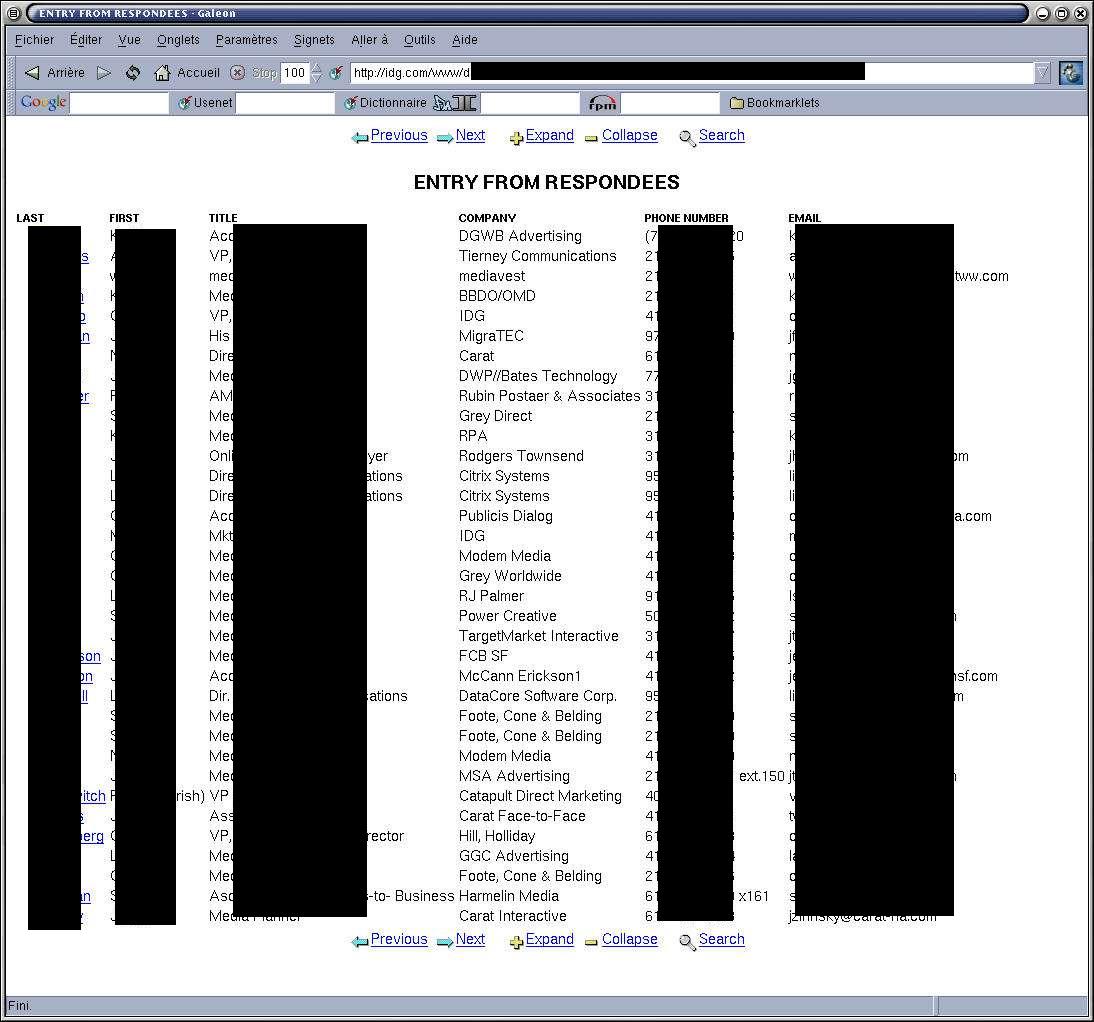1094x1022 pixels.
Task: Reload the page with the refresh icon
Action: click(x=133, y=73)
